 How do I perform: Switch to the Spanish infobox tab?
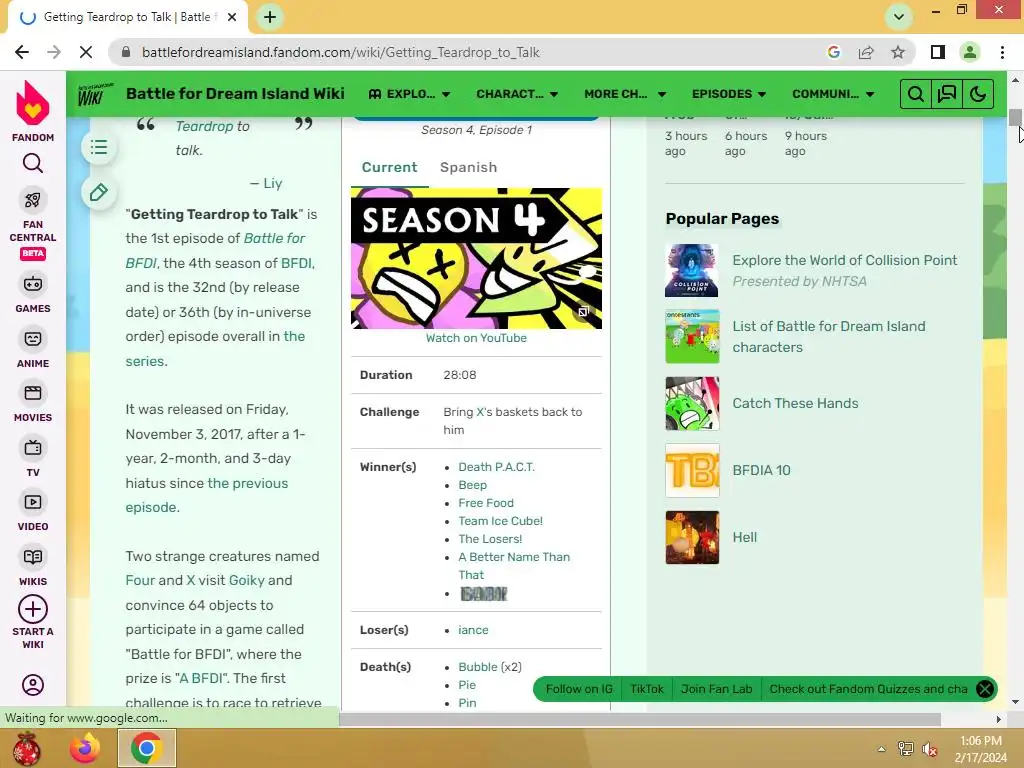[468, 167]
